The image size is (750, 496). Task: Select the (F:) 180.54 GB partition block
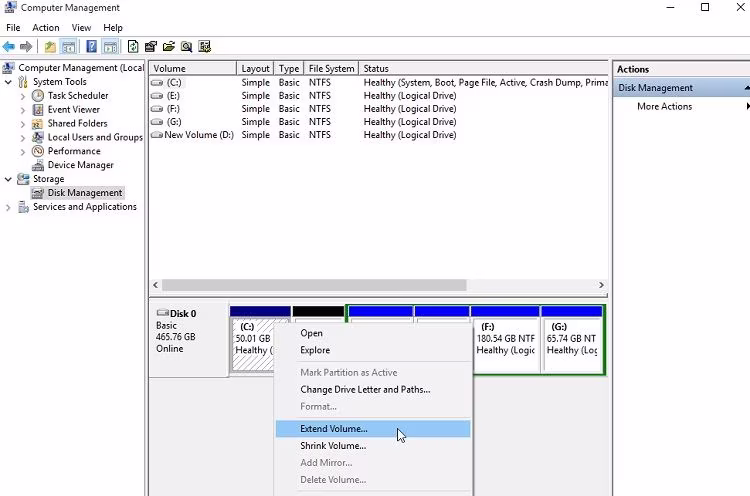(x=506, y=340)
